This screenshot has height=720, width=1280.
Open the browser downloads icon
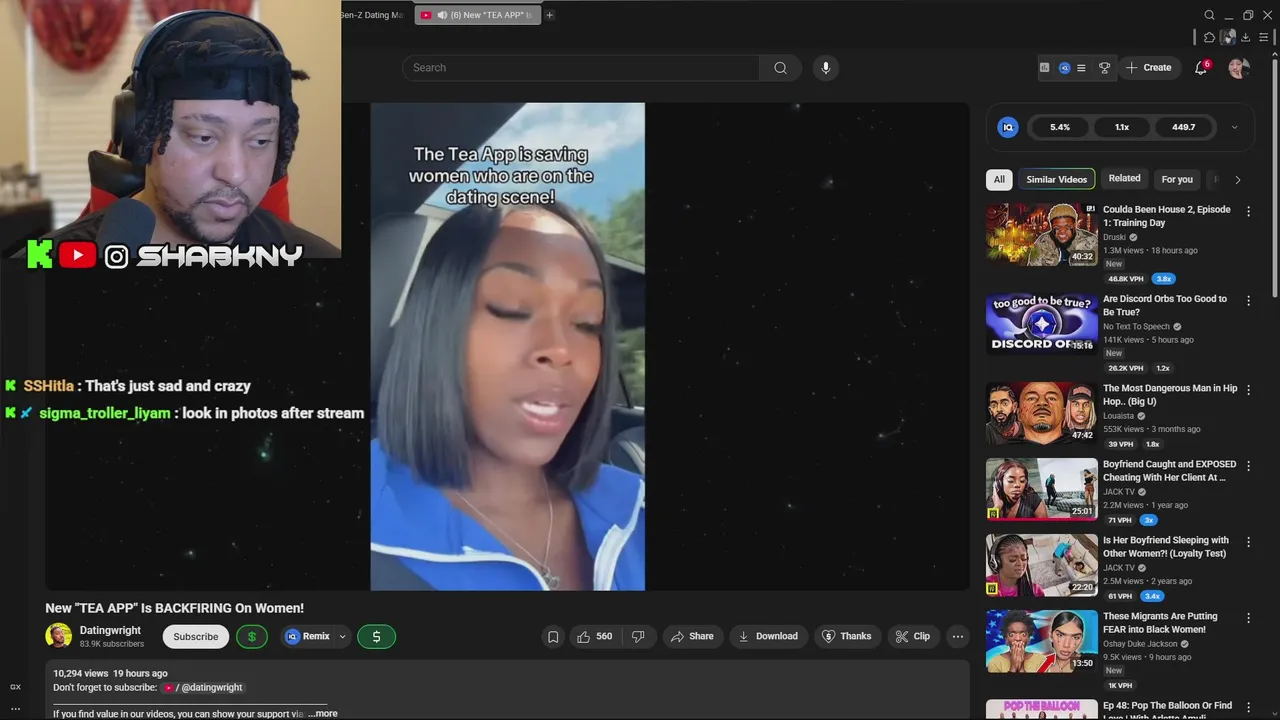1245,37
